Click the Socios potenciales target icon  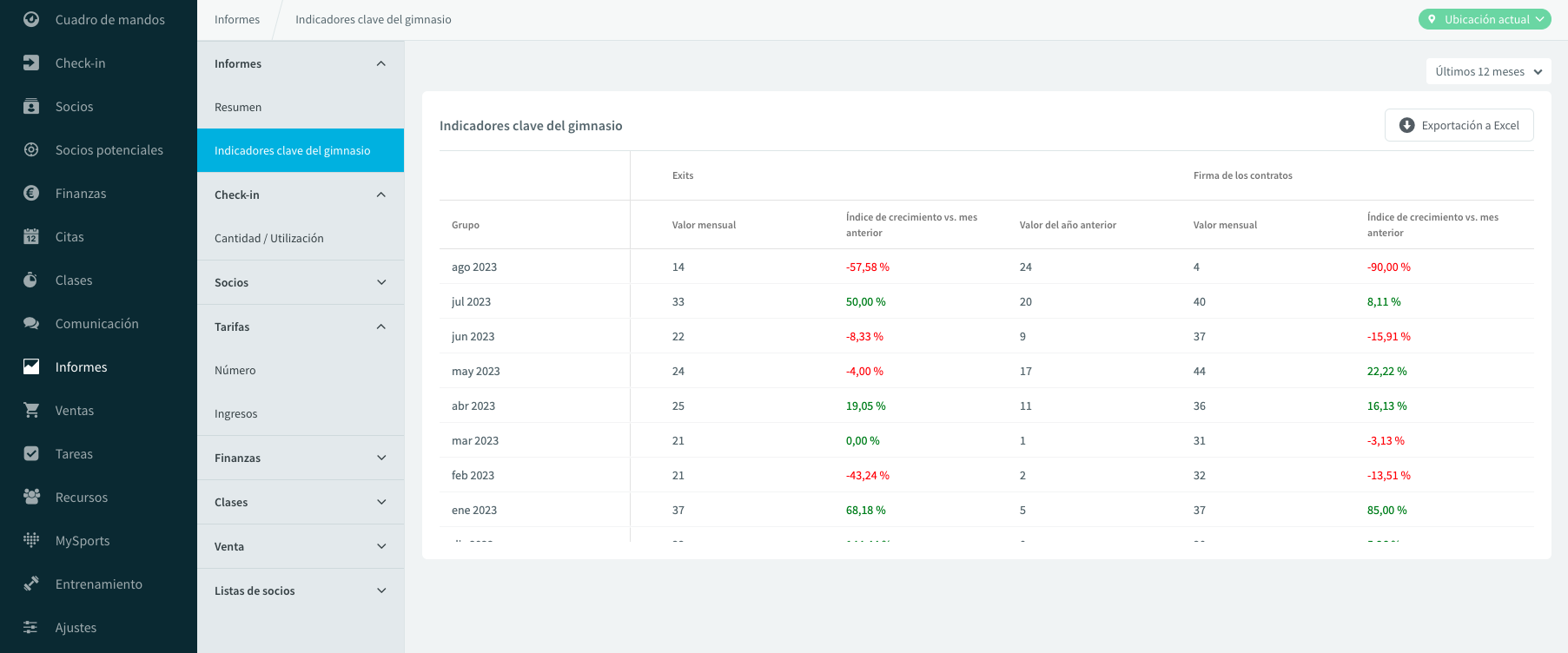point(31,149)
